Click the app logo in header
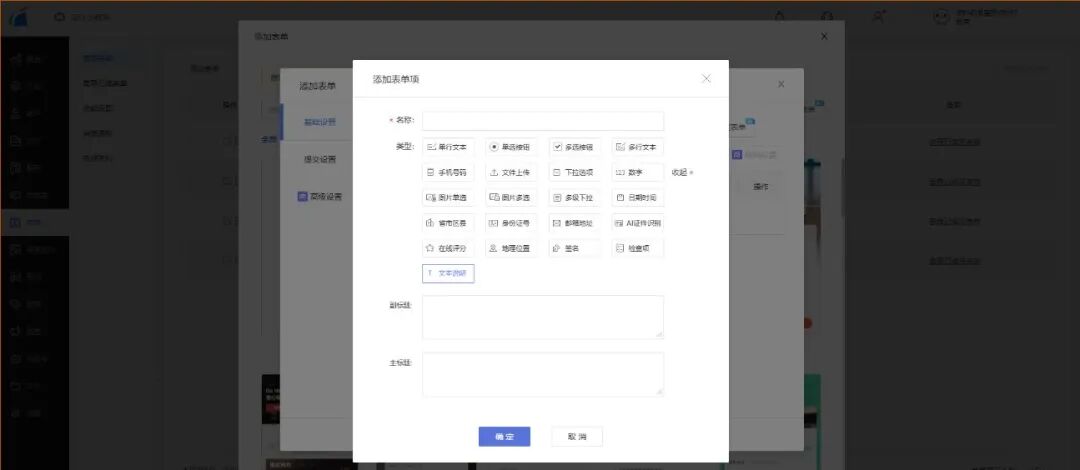The width and height of the screenshot is (1080, 470). 18,18
